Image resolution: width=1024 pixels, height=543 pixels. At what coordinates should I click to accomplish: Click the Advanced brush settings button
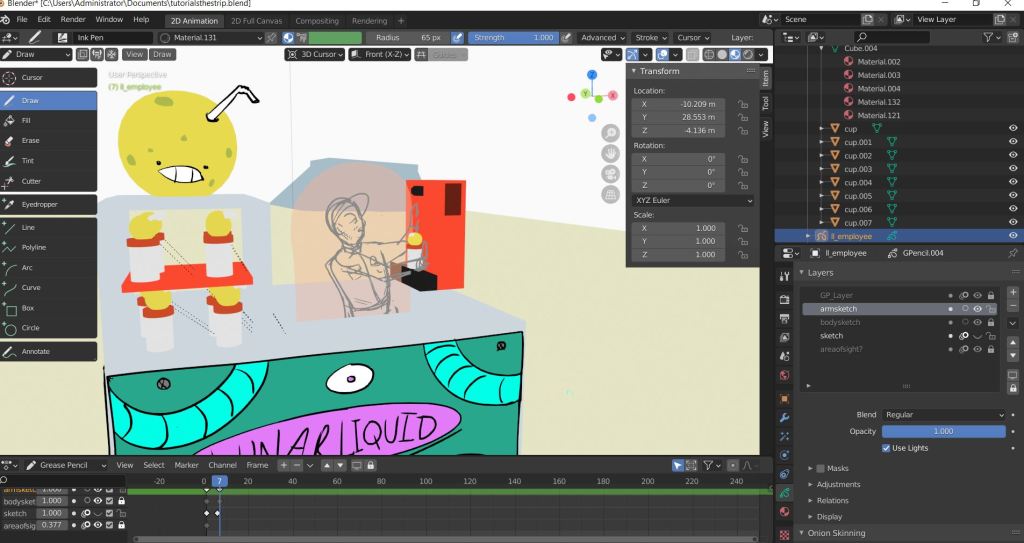click(603, 38)
